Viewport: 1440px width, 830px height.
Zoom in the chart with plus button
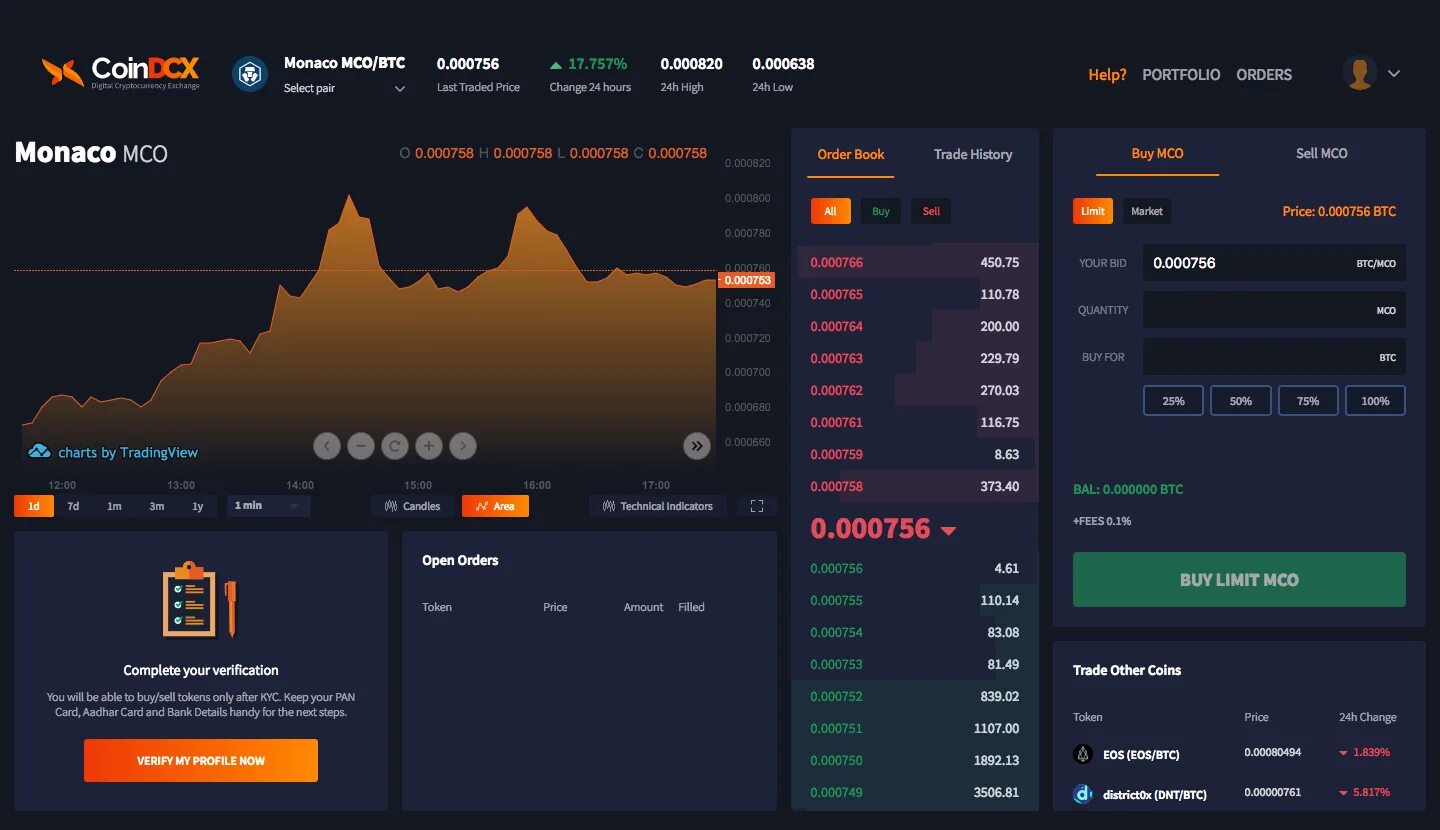429,446
